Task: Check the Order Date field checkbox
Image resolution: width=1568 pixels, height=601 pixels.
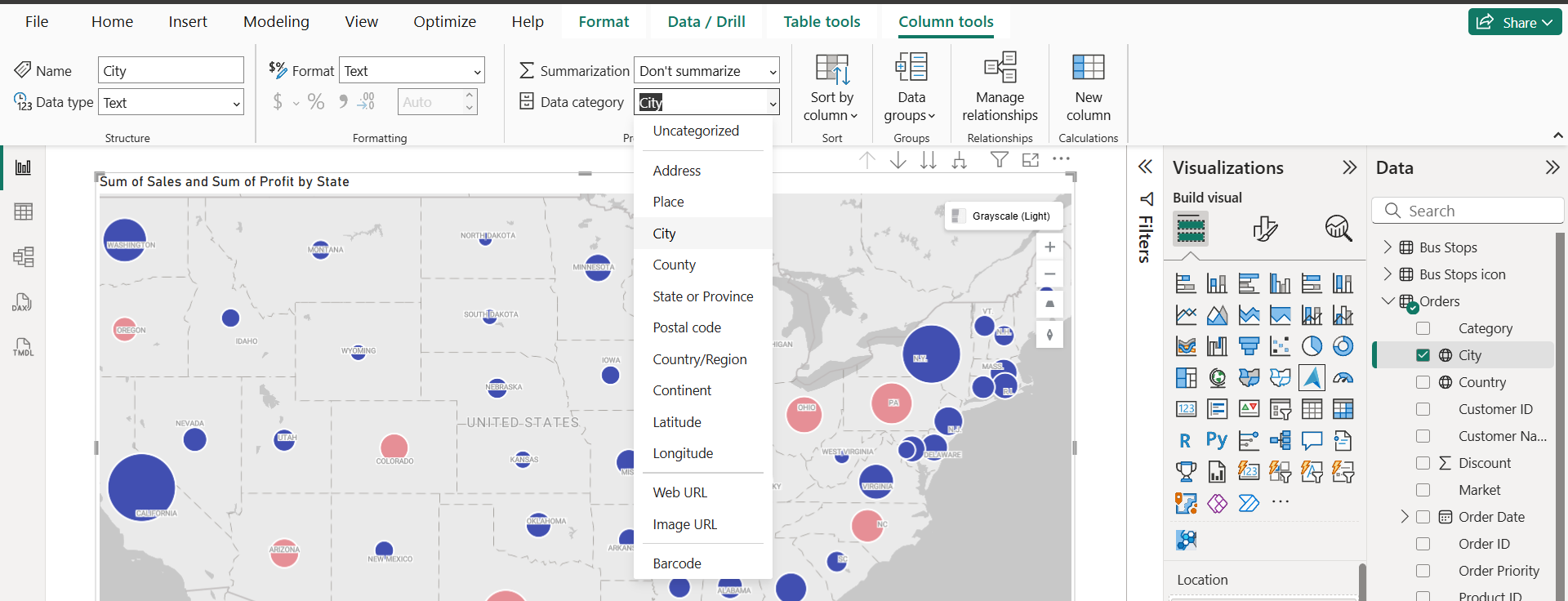Action: tap(1423, 517)
